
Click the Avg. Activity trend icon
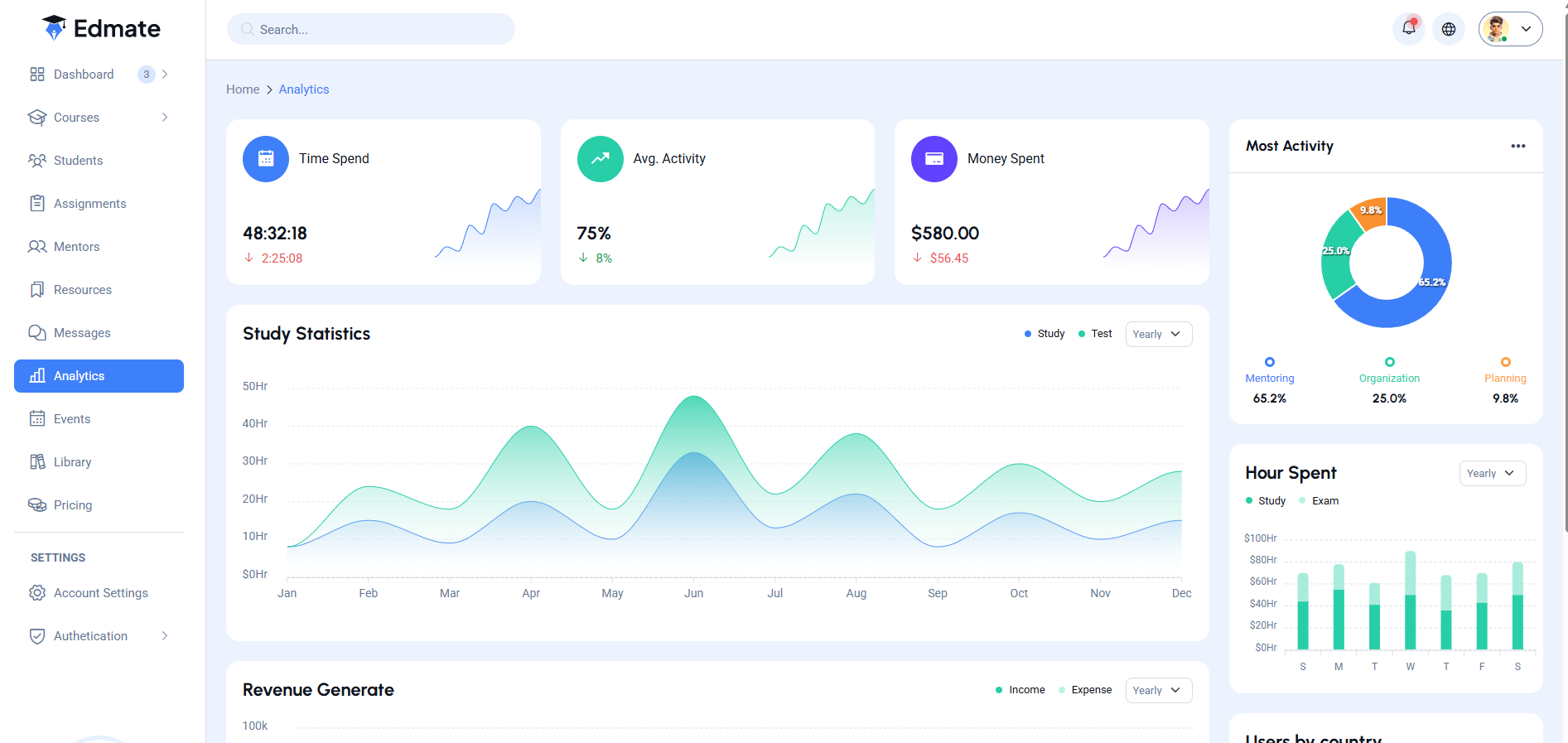tap(601, 159)
